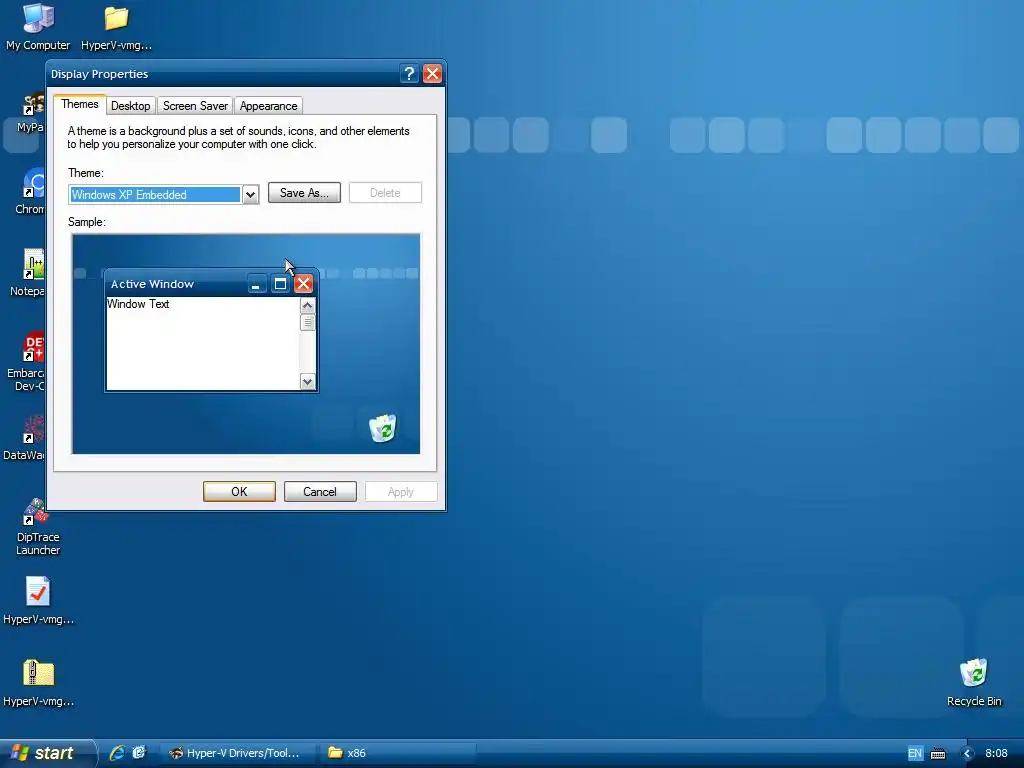Screen dimensions: 1024x768
Task: Click the sample window scroll down arrow
Action: point(308,381)
